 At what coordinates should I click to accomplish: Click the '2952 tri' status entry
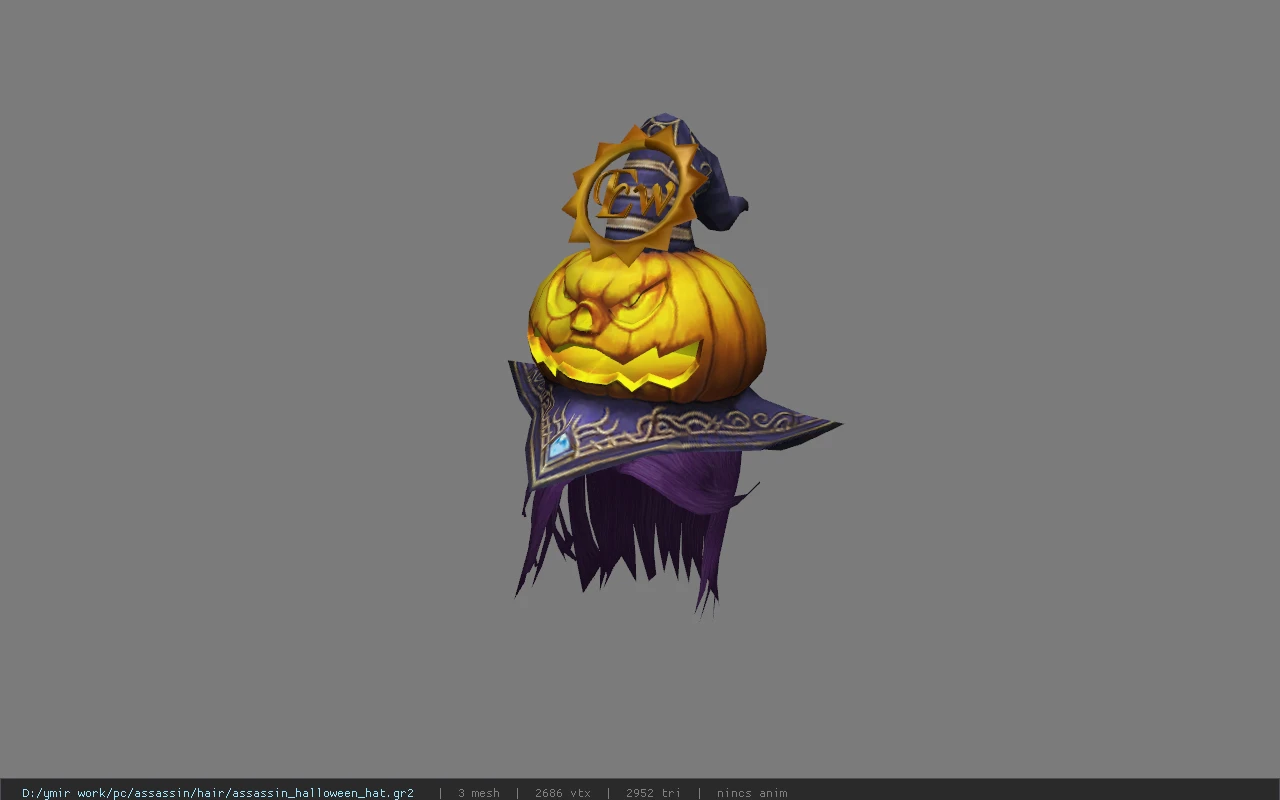tap(653, 793)
